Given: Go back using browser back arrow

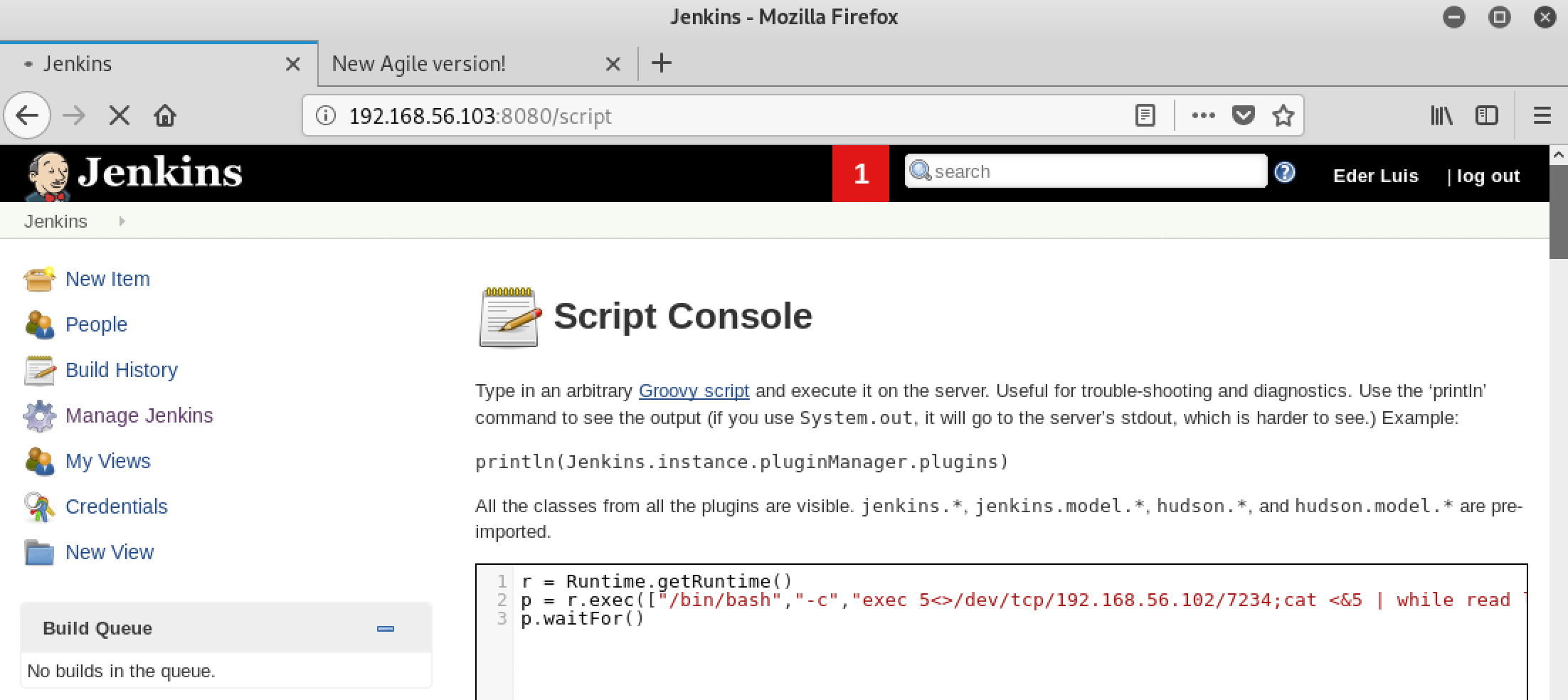Looking at the screenshot, I should click(x=27, y=115).
